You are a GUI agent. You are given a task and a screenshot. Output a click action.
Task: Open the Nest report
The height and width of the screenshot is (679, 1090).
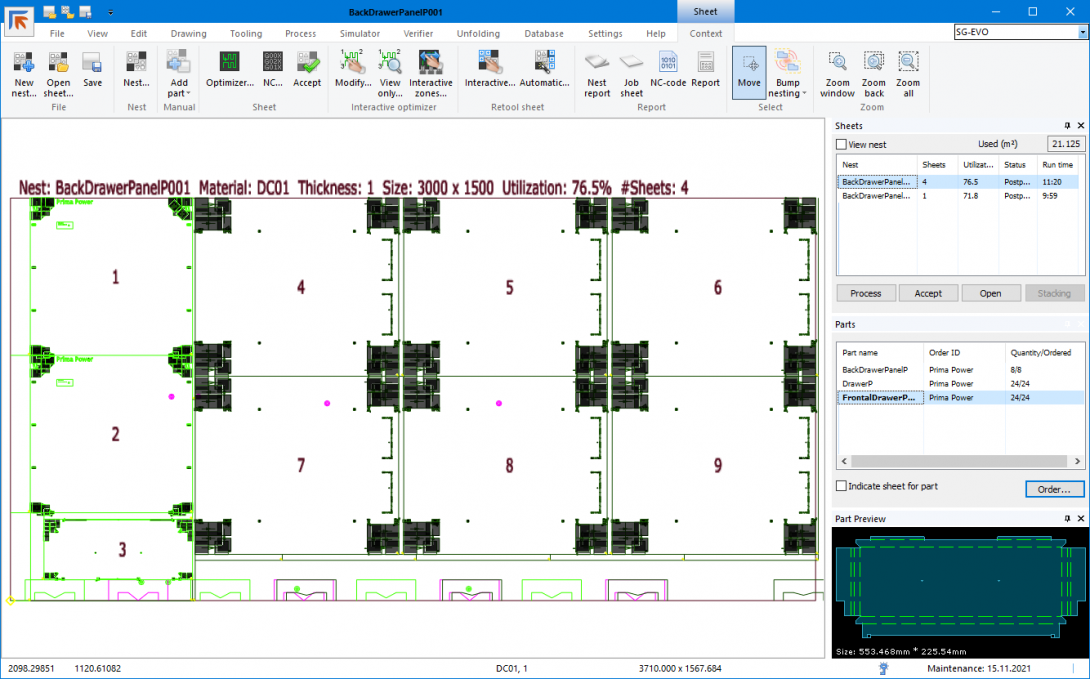(x=597, y=63)
